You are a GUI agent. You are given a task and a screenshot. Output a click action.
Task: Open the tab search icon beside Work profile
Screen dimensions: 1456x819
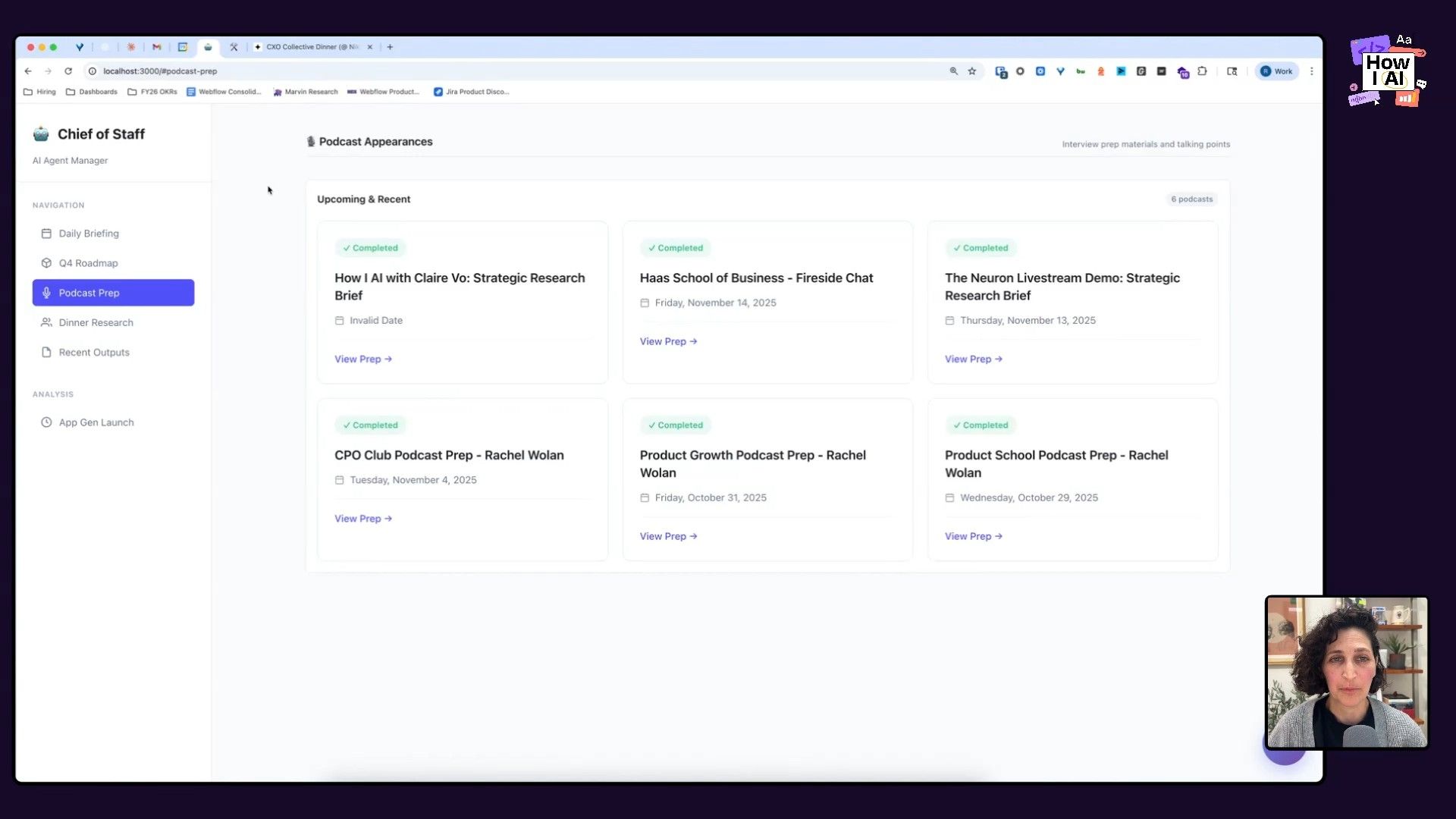pos(1232,71)
